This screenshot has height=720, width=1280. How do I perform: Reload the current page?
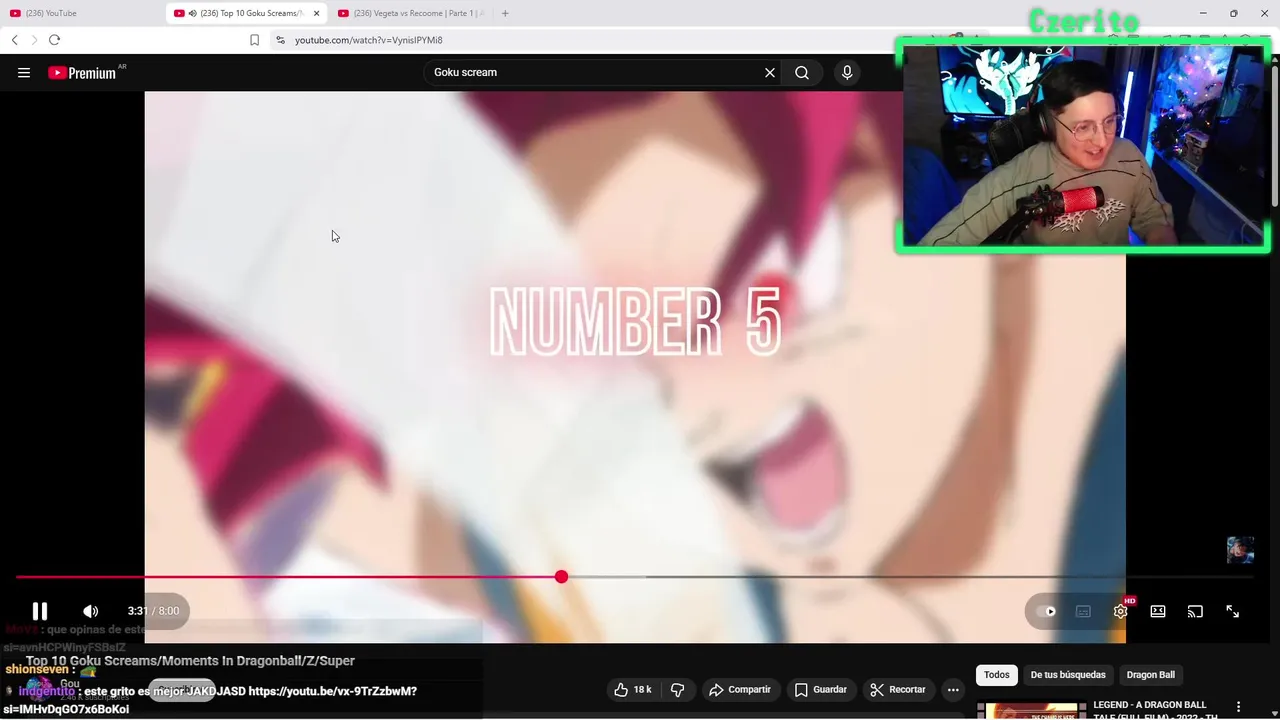pyautogui.click(x=54, y=40)
